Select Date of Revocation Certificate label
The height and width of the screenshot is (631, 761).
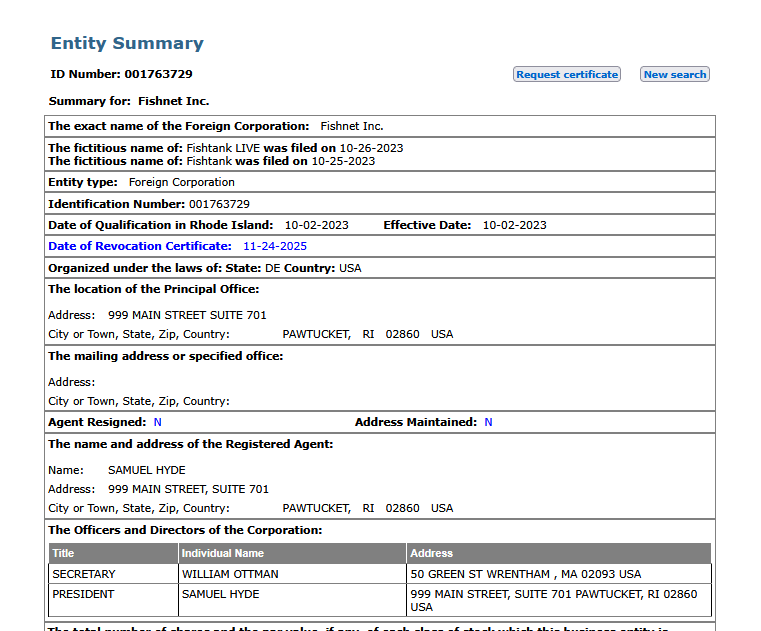point(140,246)
